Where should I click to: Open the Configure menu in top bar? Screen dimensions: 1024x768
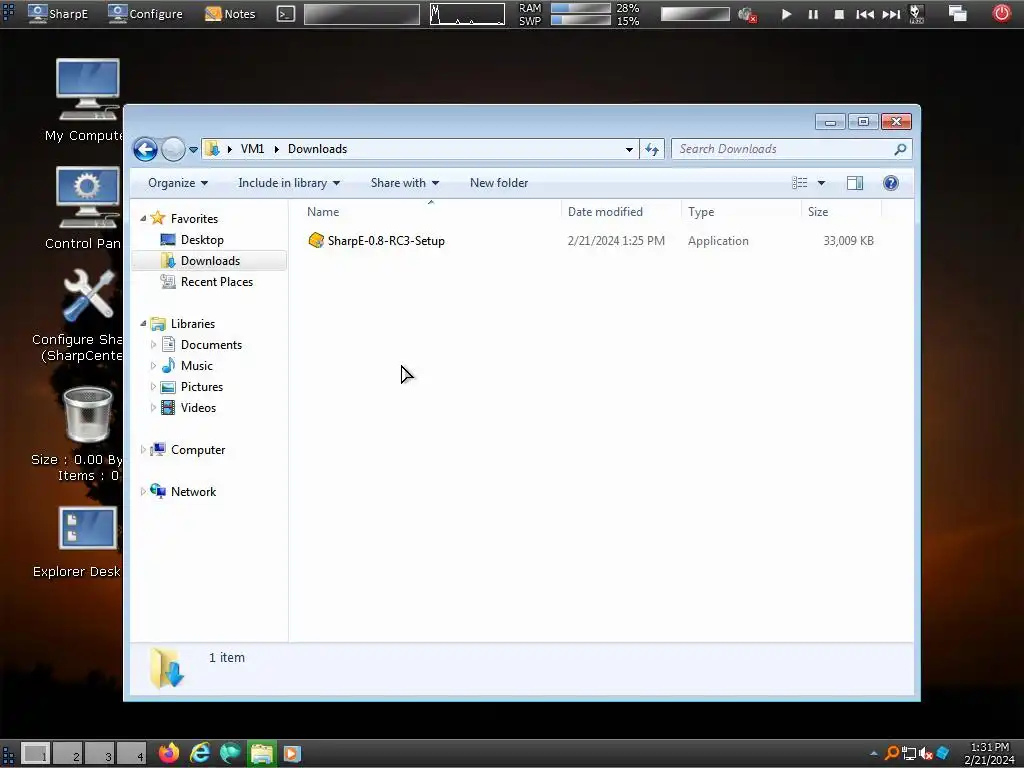146,14
